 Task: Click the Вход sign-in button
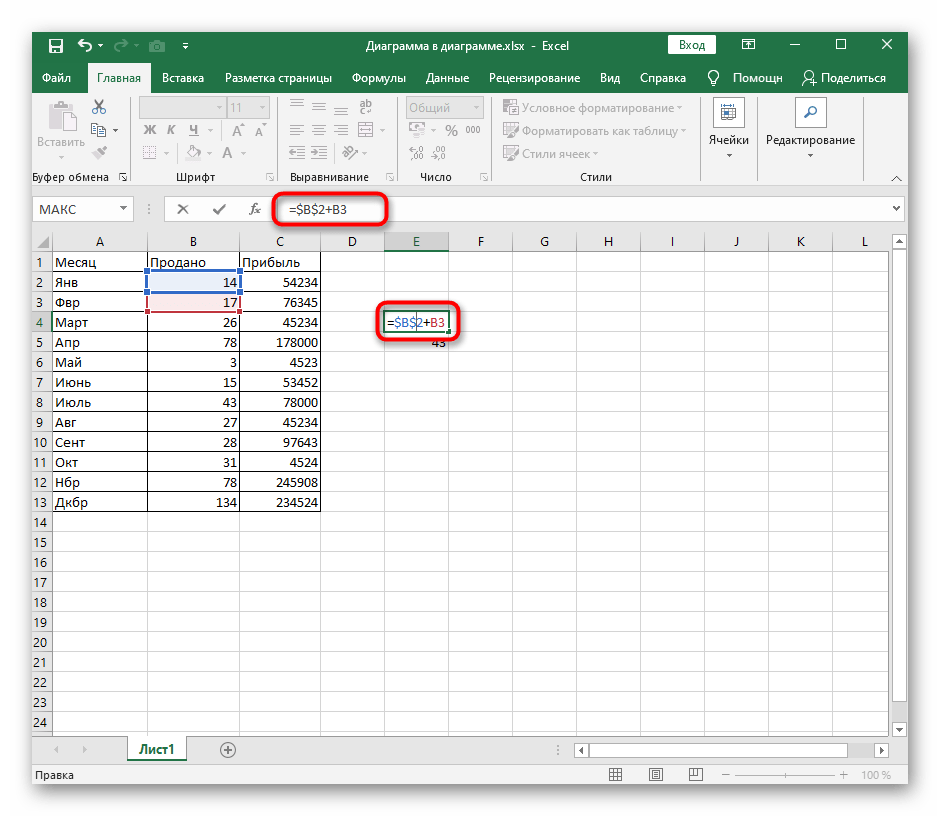click(x=692, y=45)
